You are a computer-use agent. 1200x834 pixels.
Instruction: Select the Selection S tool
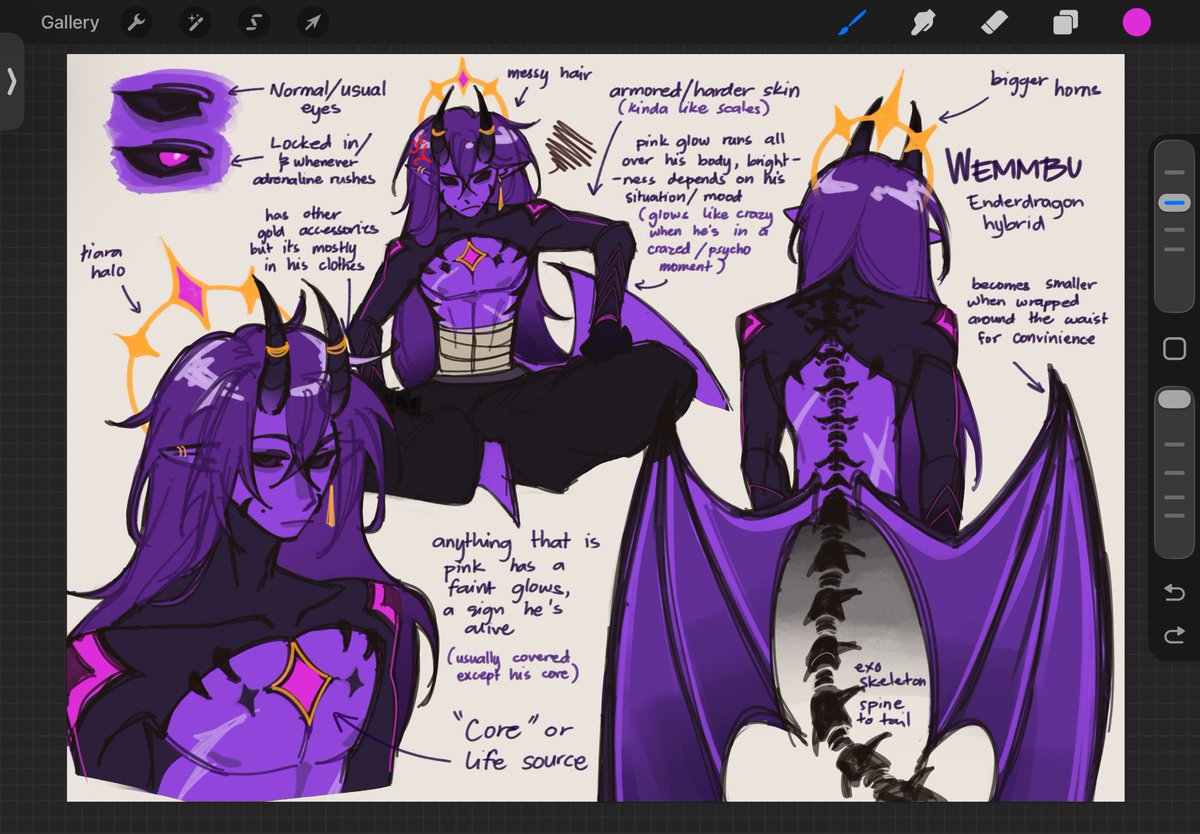[x=254, y=22]
